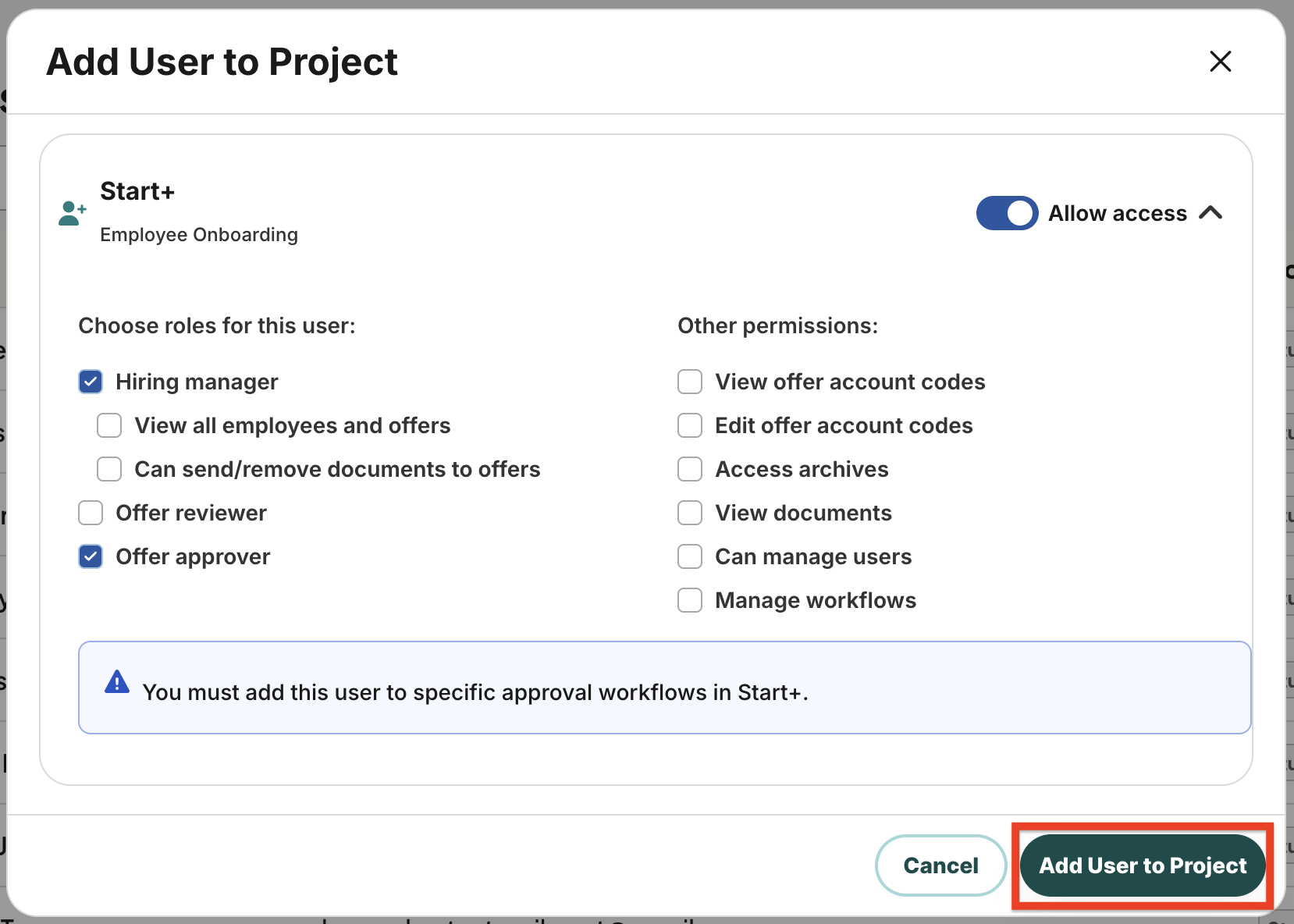Enable View offer account codes permission
The height and width of the screenshot is (924, 1294).
[x=690, y=382]
